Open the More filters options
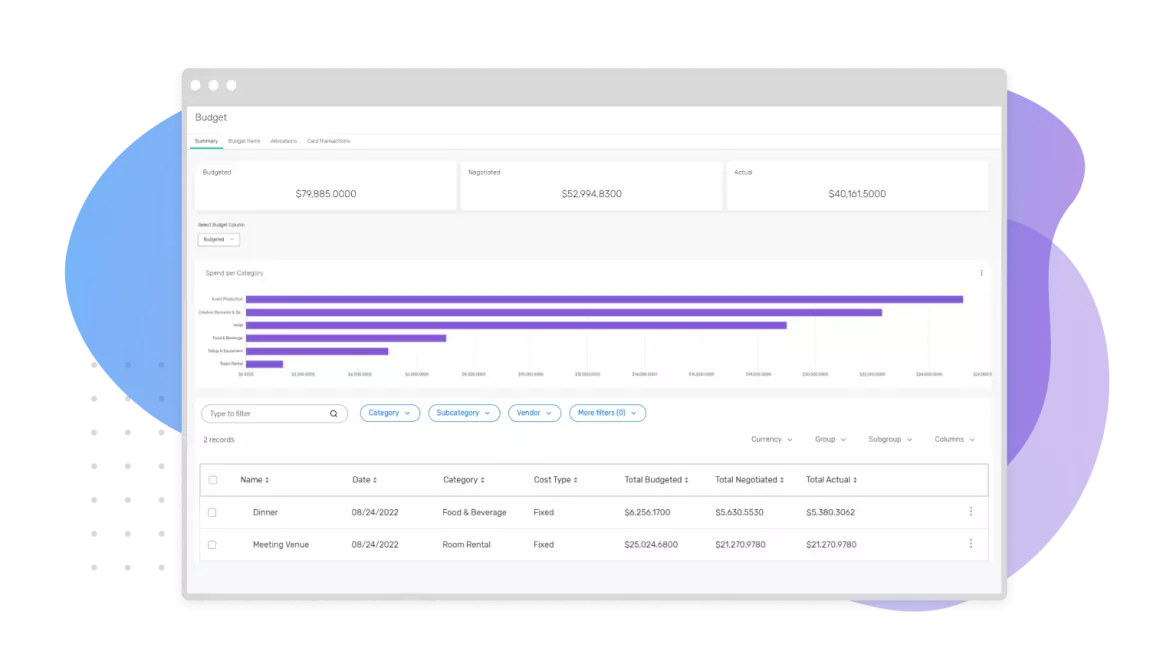Viewport: 1150px width, 648px height. 607,413
